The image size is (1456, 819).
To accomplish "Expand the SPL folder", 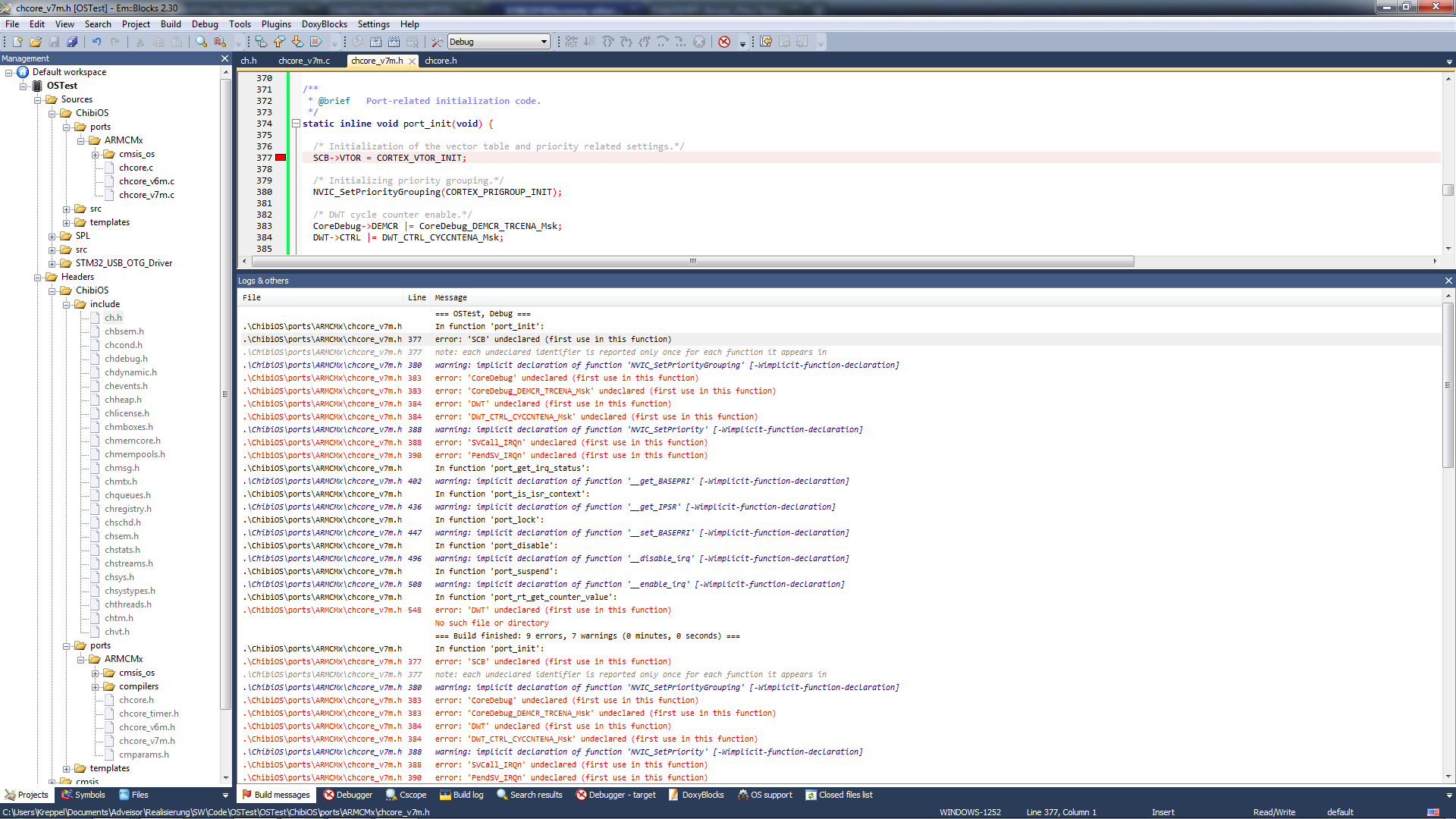I will tap(52, 236).
